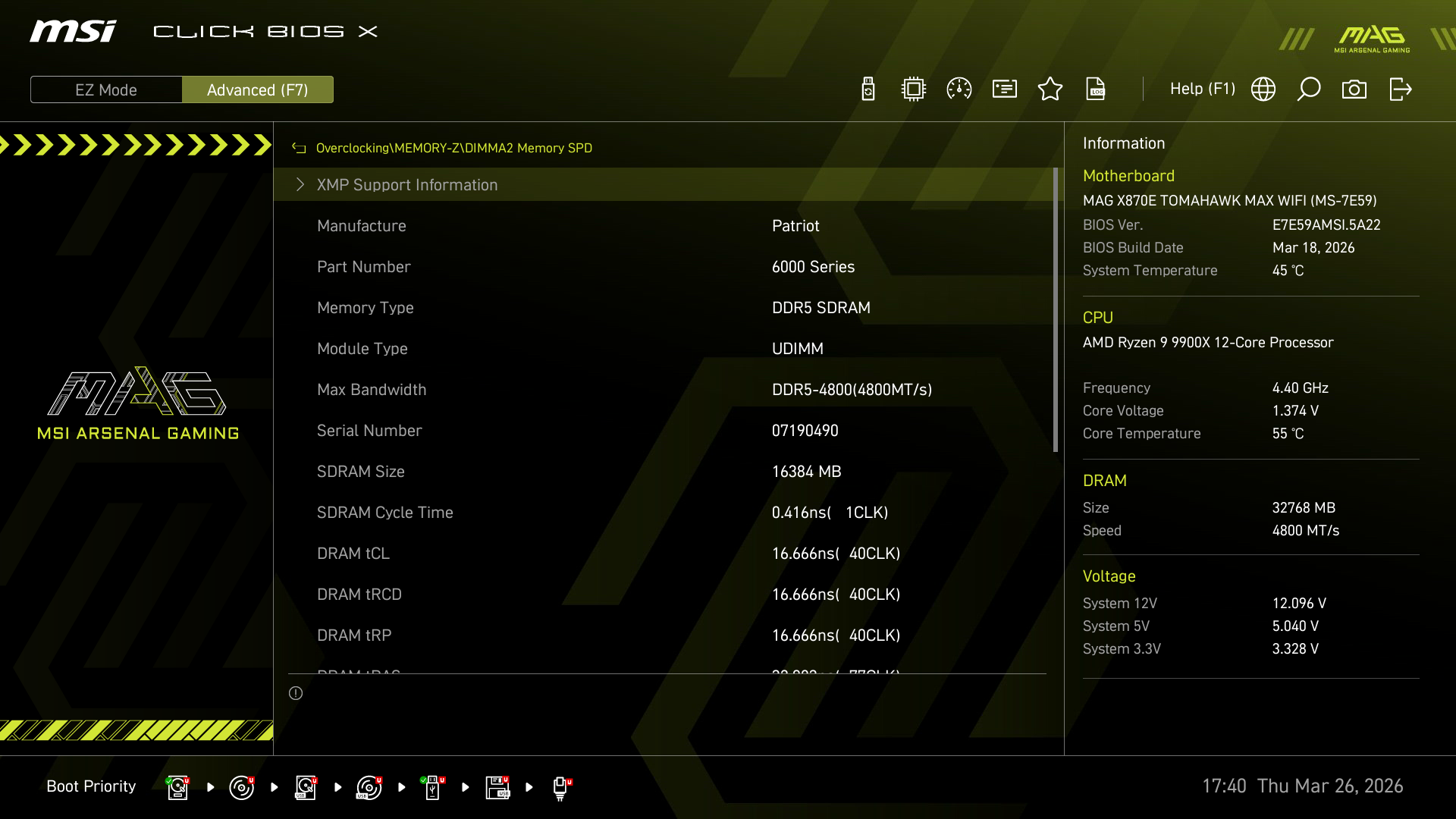Image resolution: width=1456 pixels, height=819 pixels.
Task: View the BIOS log file icon
Action: coord(1096,89)
